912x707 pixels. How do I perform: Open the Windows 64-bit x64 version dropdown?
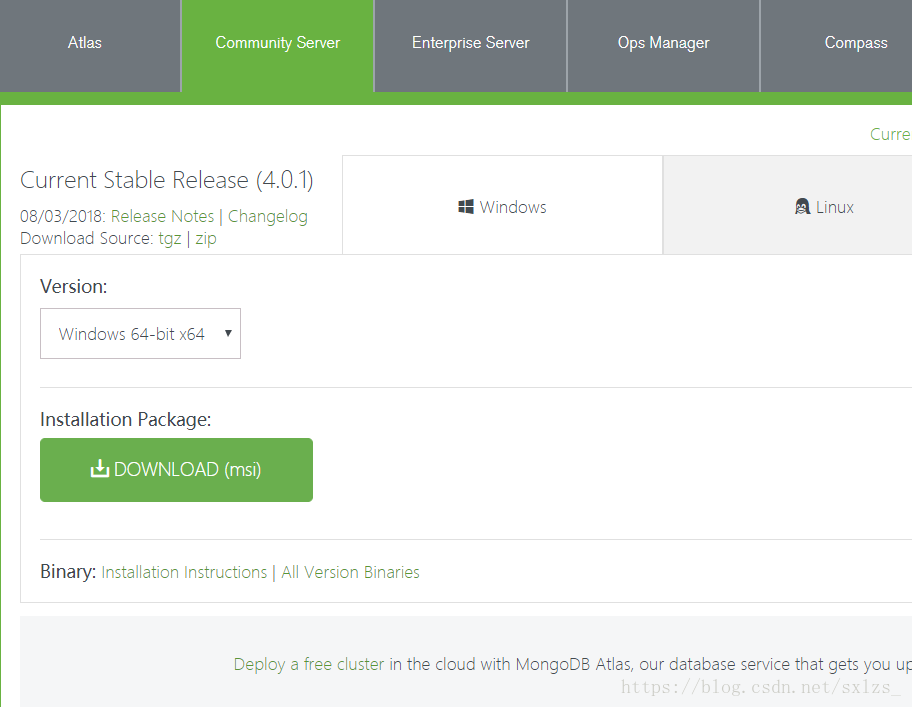tap(140, 334)
